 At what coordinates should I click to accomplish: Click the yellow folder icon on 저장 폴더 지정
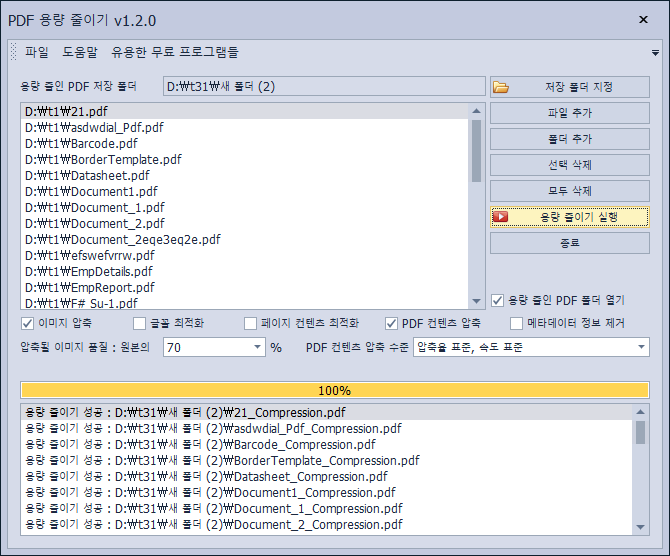(x=501, y=87)
